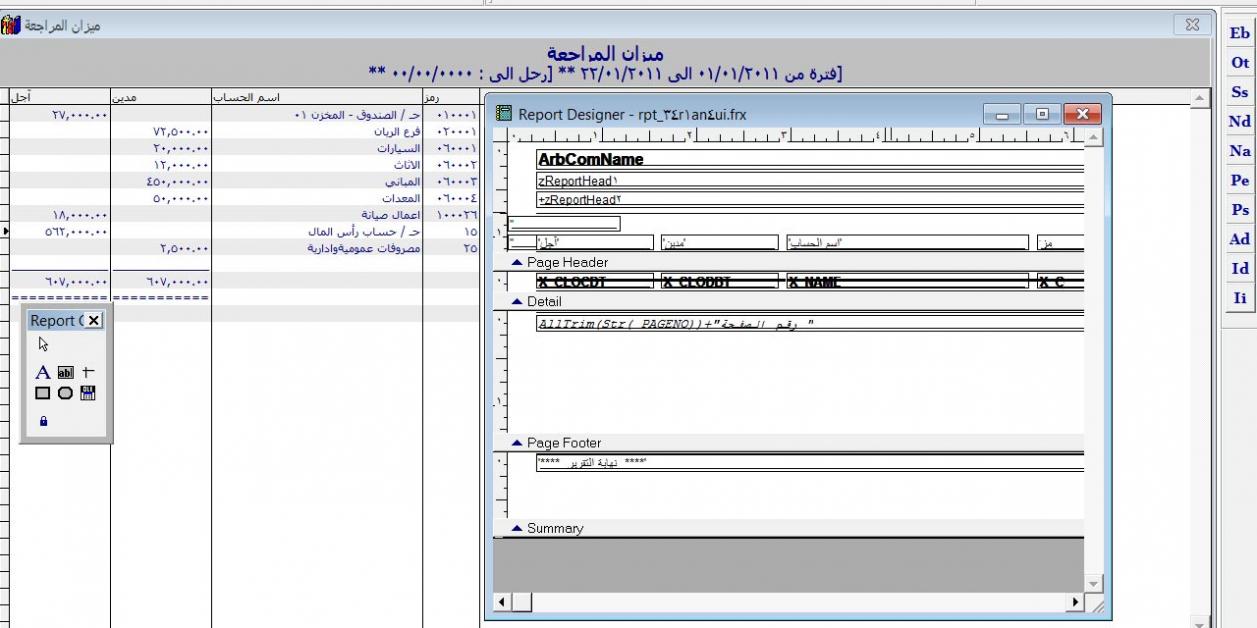Select the X_NAME detail field
Viewport: 1257px width, 628px height.
point(907,282)
